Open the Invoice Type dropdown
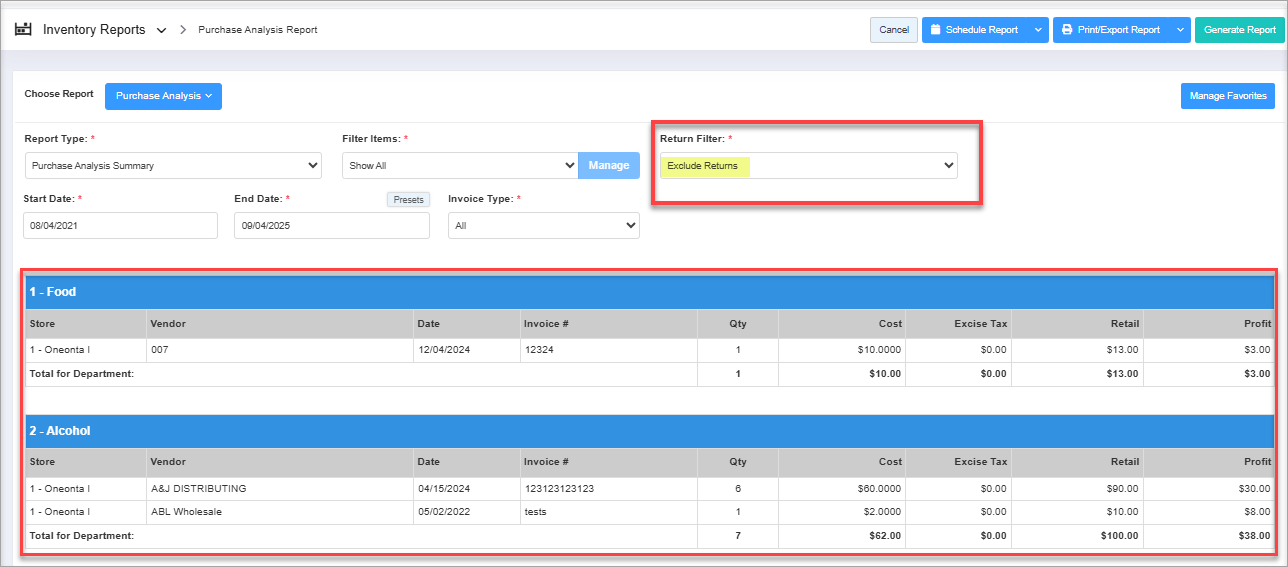1288x567 pixels. [x=544, y=226]
